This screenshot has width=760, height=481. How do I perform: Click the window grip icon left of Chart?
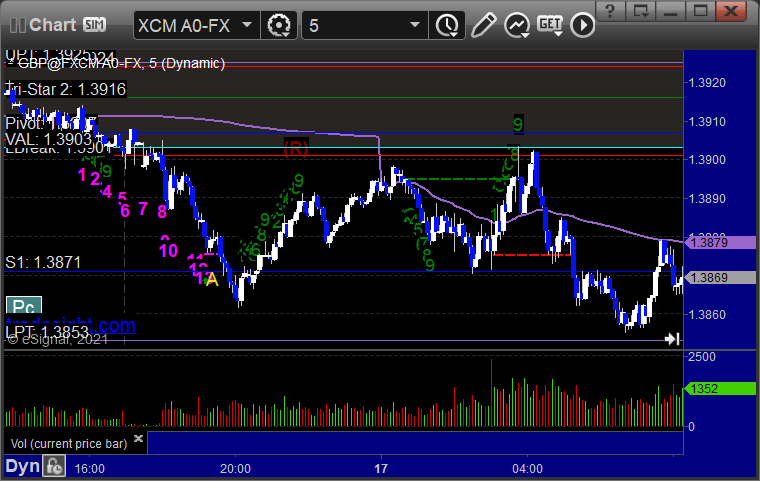coord(17,25)
